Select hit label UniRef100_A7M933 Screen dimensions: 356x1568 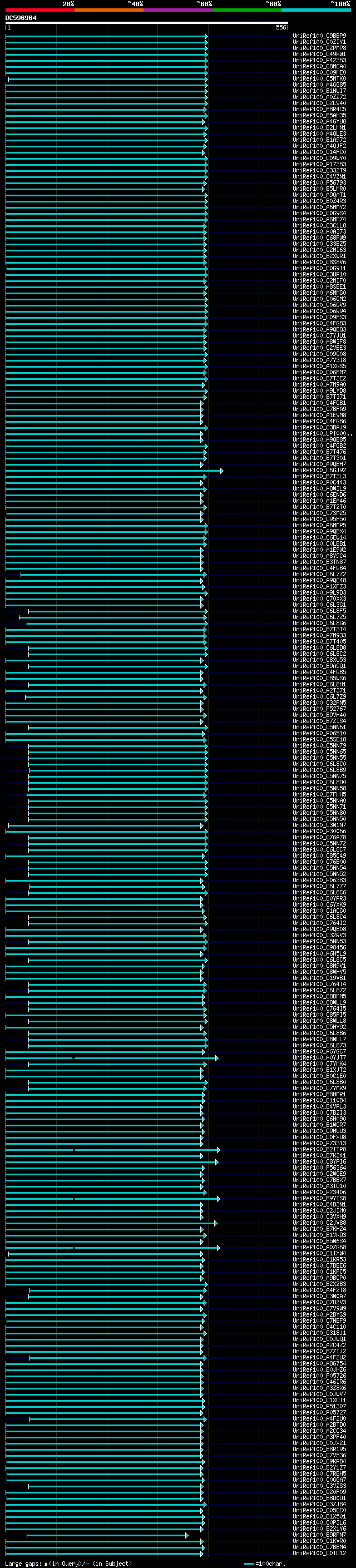(319, 635)
